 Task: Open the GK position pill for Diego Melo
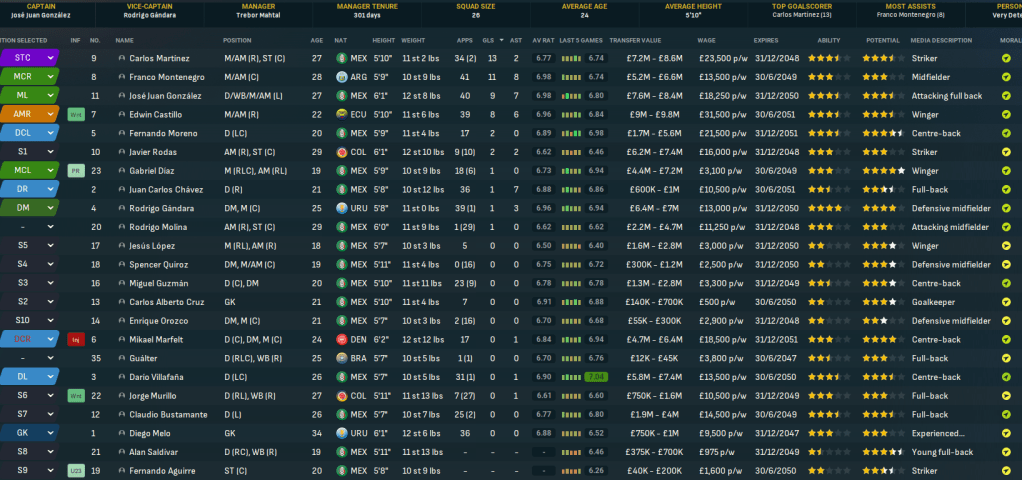[x=29, y=433]
